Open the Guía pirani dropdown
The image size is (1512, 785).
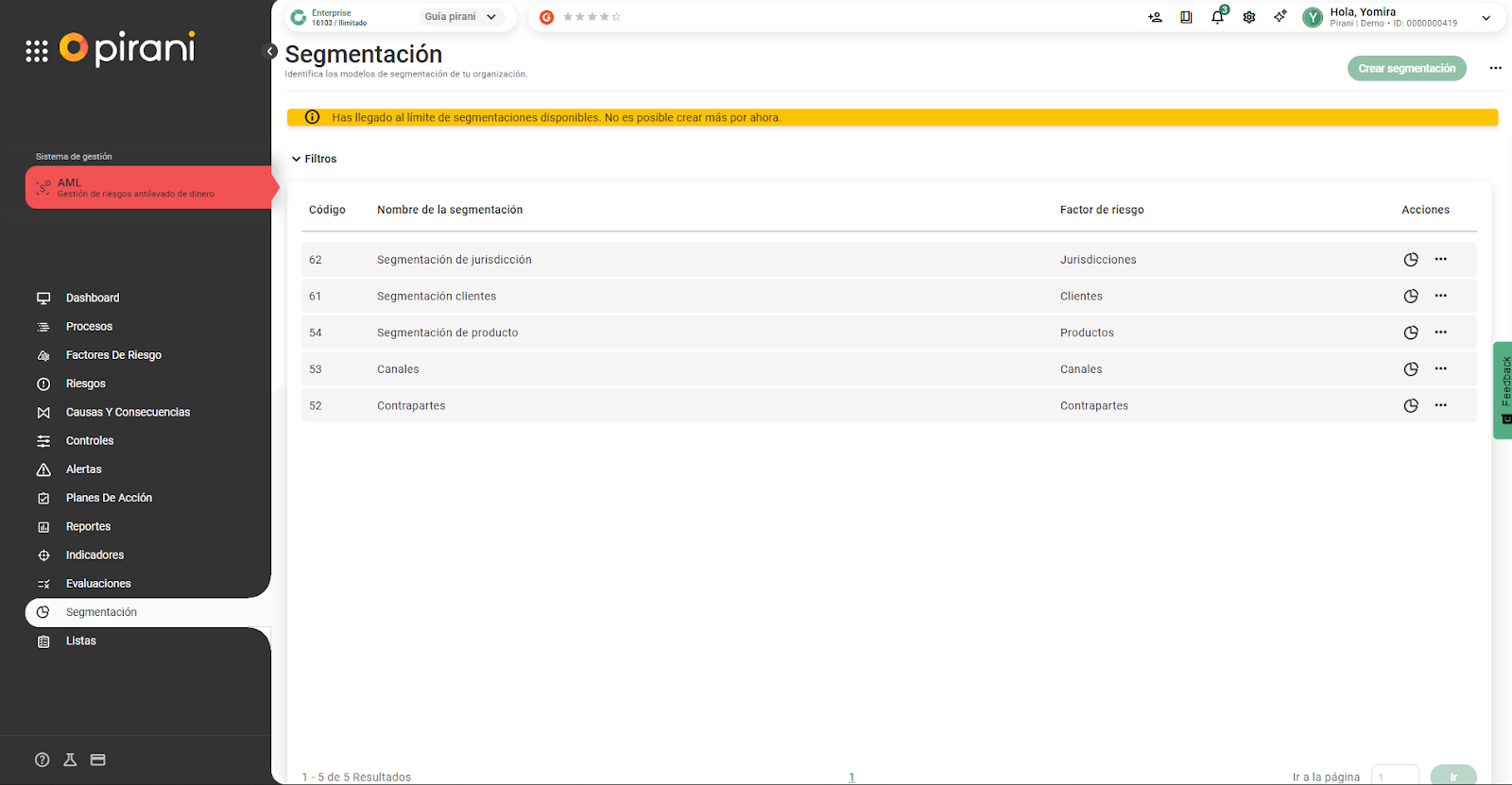pyautogui.click(x=461, y=17)
